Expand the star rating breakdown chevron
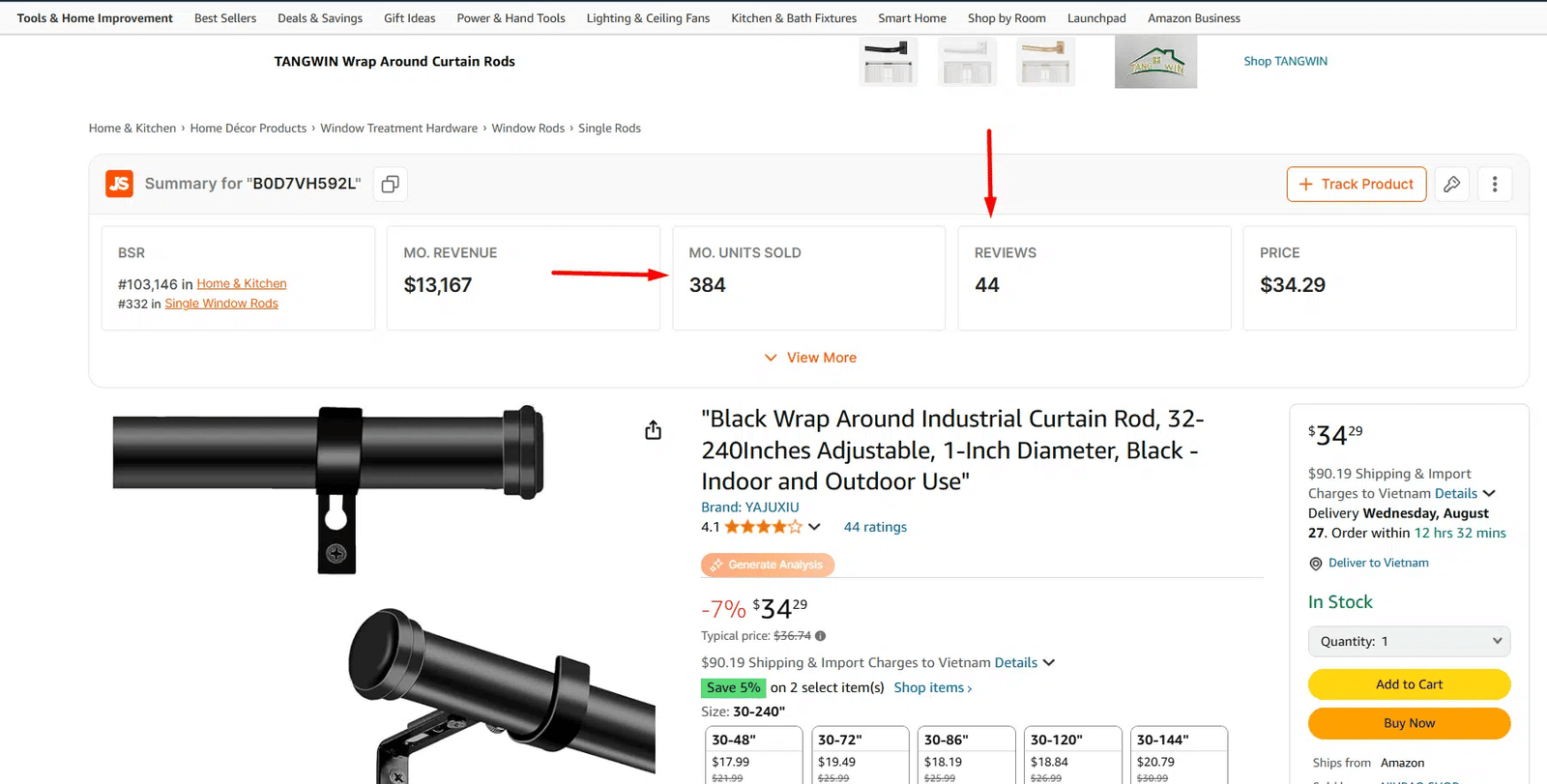1547x784 pixels. (x=814, y=527)
